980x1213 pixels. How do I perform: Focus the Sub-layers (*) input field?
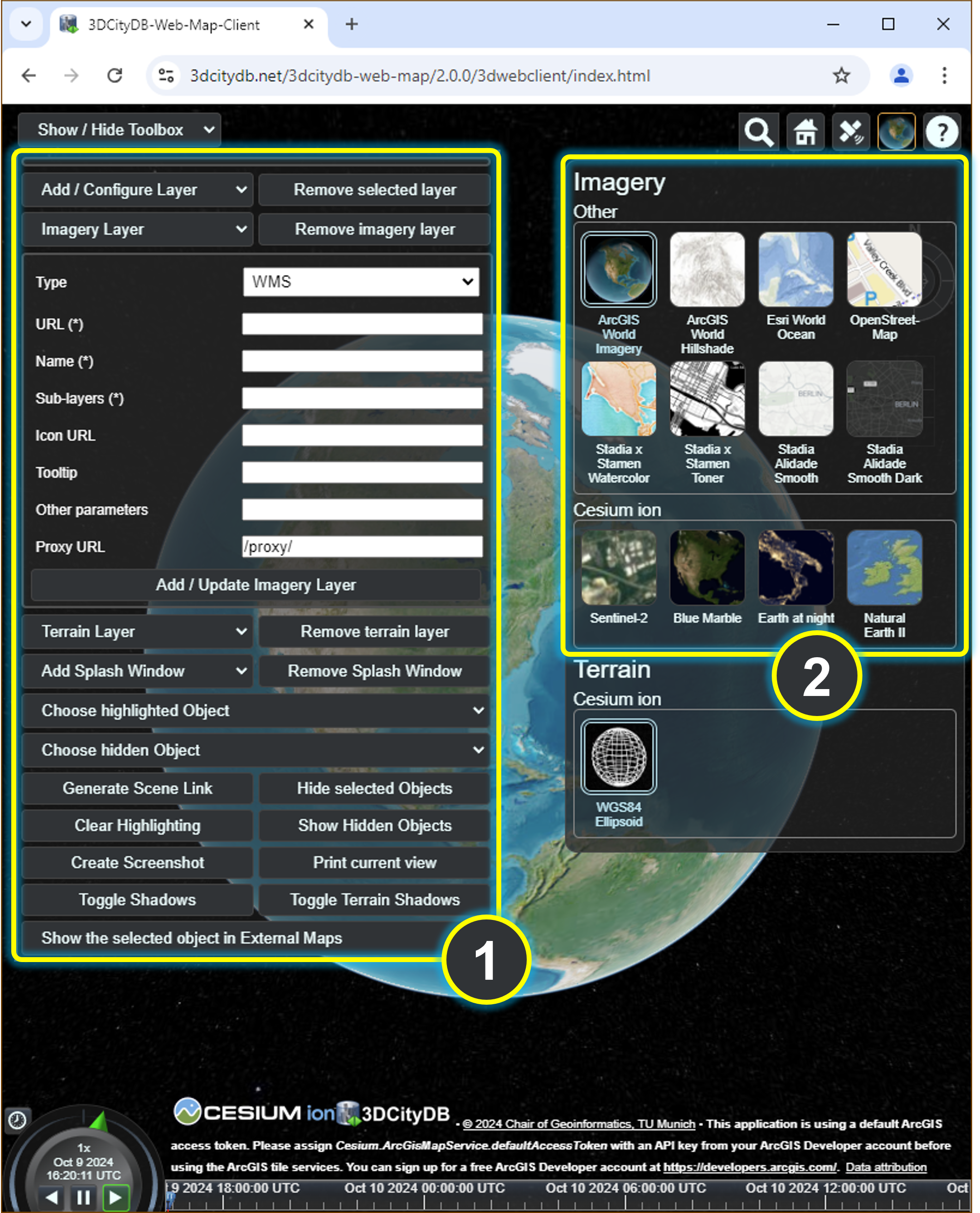pyautogui.click(x=363, y=398)
